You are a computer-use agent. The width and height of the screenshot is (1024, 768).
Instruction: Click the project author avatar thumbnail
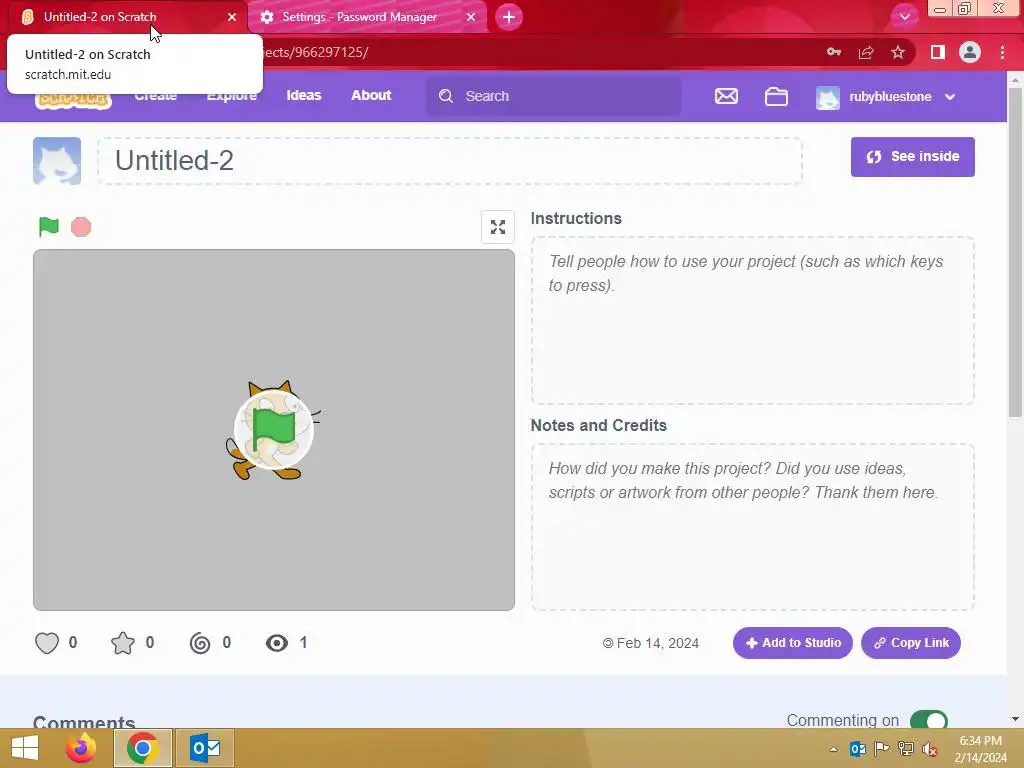point(57,161)
